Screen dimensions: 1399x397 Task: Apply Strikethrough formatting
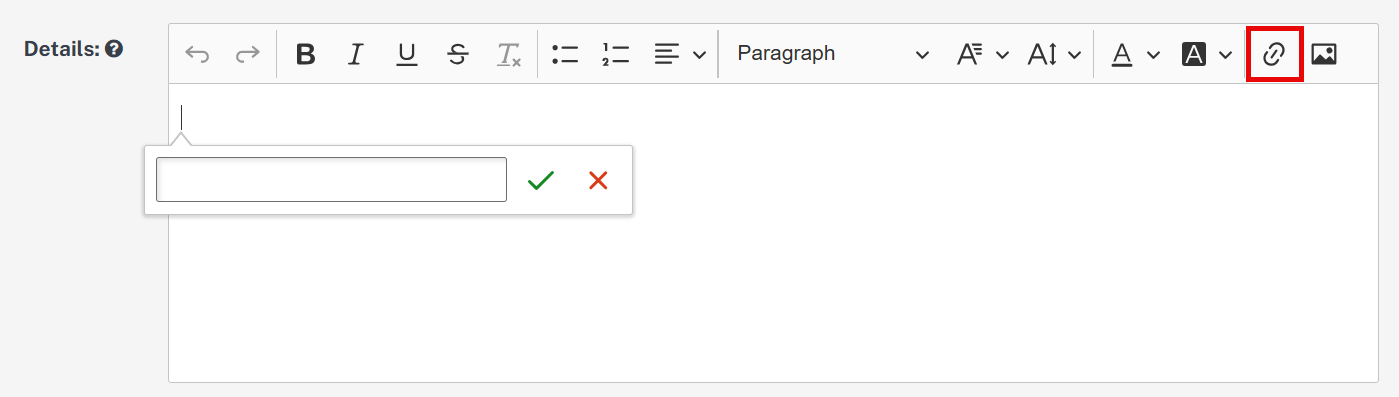point(458,54)
